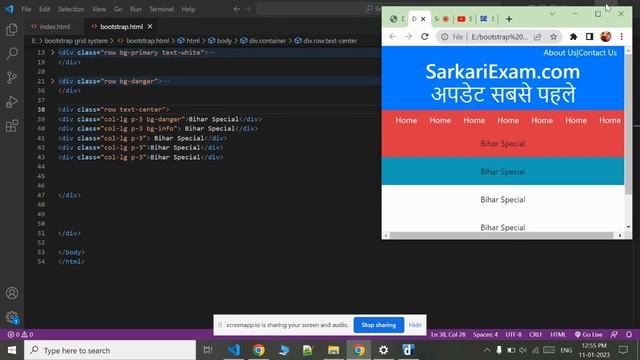640x360 pixels.
Task: Open Source Control view
Action: (12, 78)
